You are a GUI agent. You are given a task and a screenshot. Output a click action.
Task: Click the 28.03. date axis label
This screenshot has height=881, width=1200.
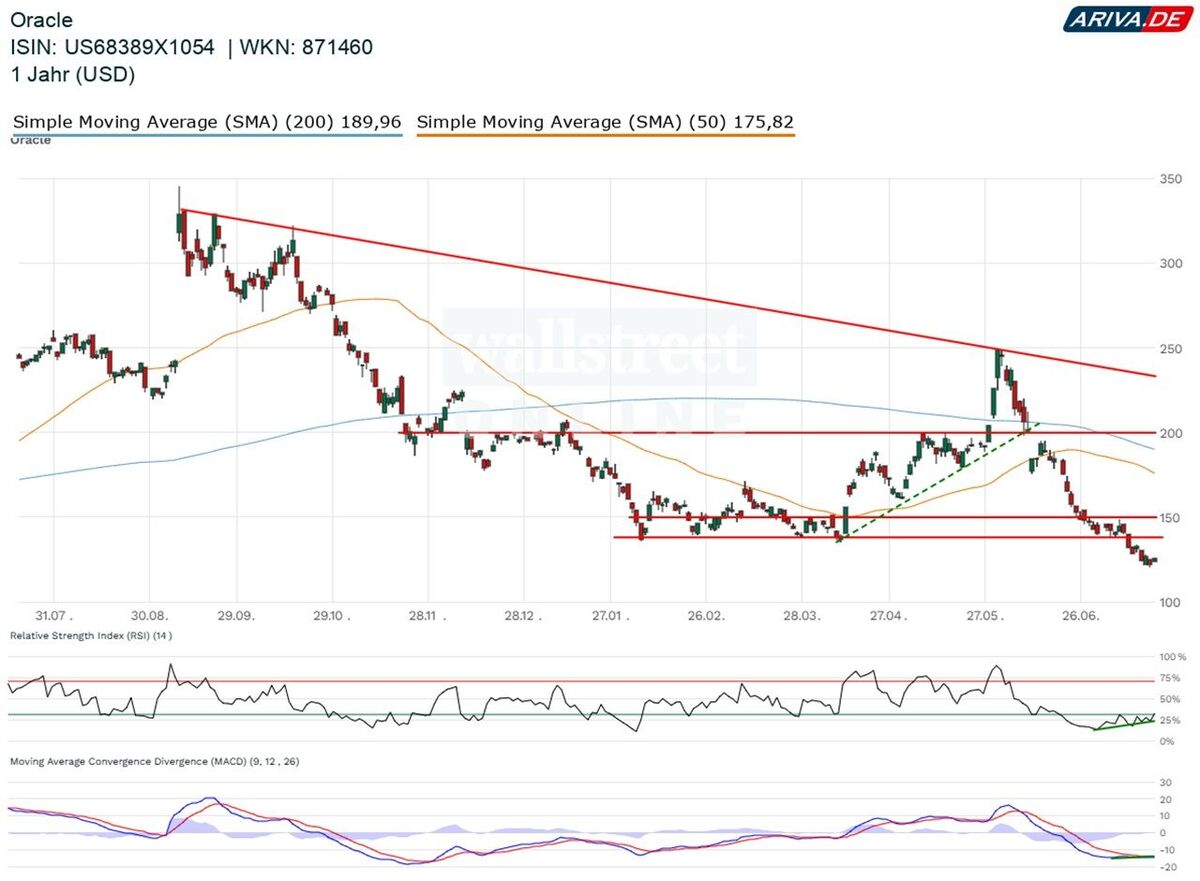click(x=800, y=617)
